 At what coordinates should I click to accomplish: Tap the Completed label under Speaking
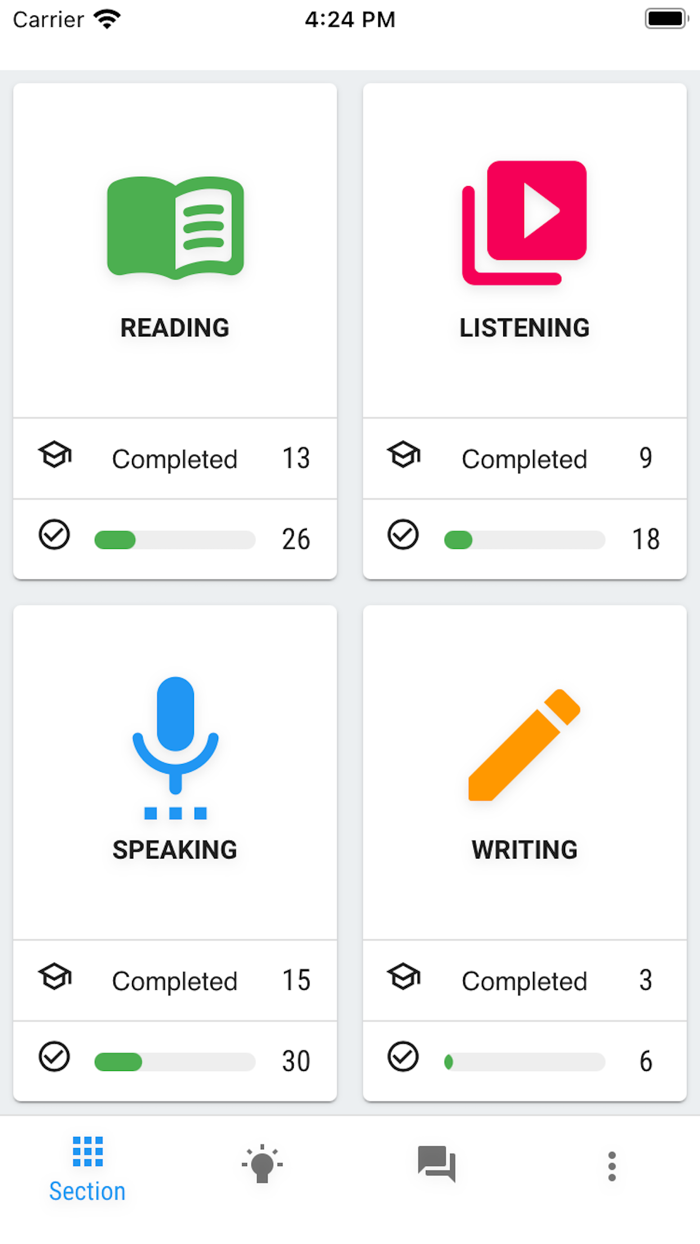174,981
